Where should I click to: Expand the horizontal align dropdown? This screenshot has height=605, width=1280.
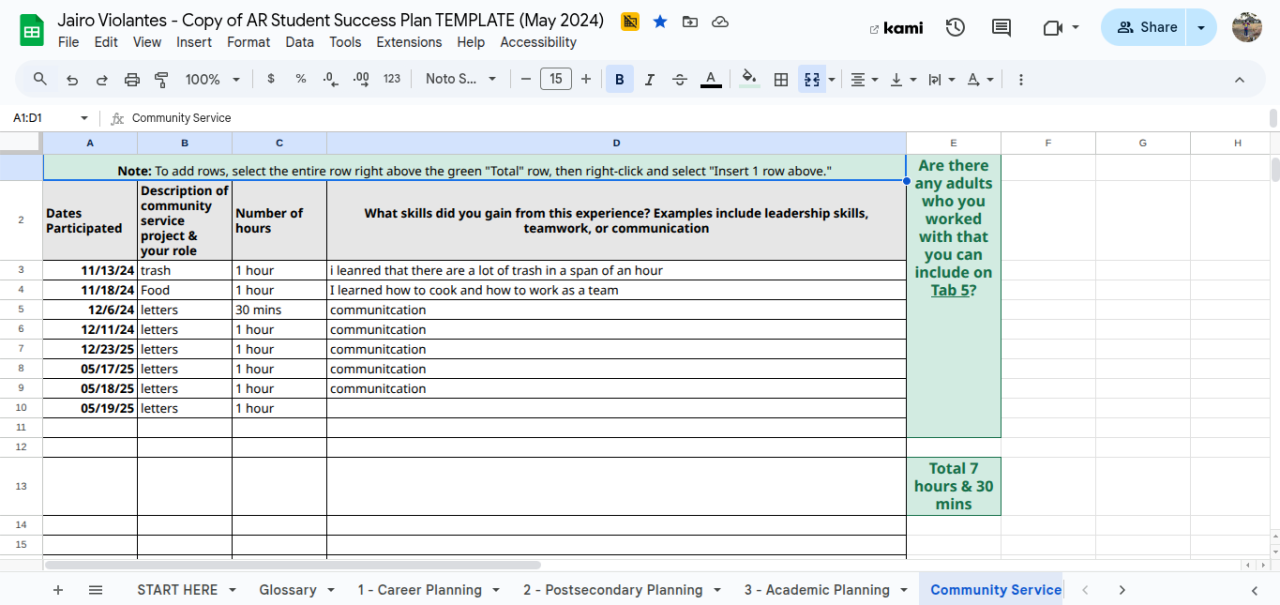pos(863,79)
